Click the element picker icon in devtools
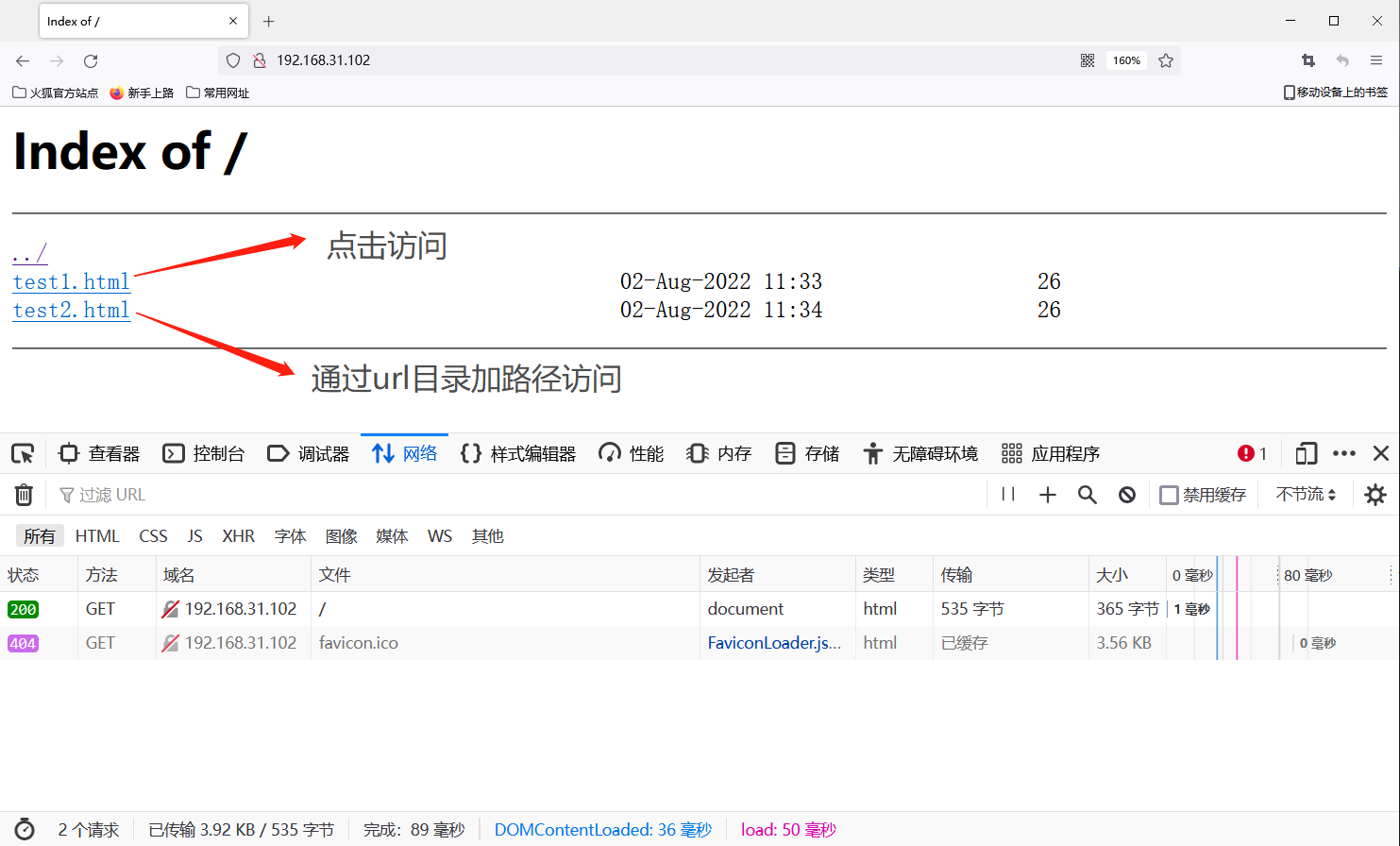The width and height of the screenshot is (1400, 846). click(x=23, y=454)
